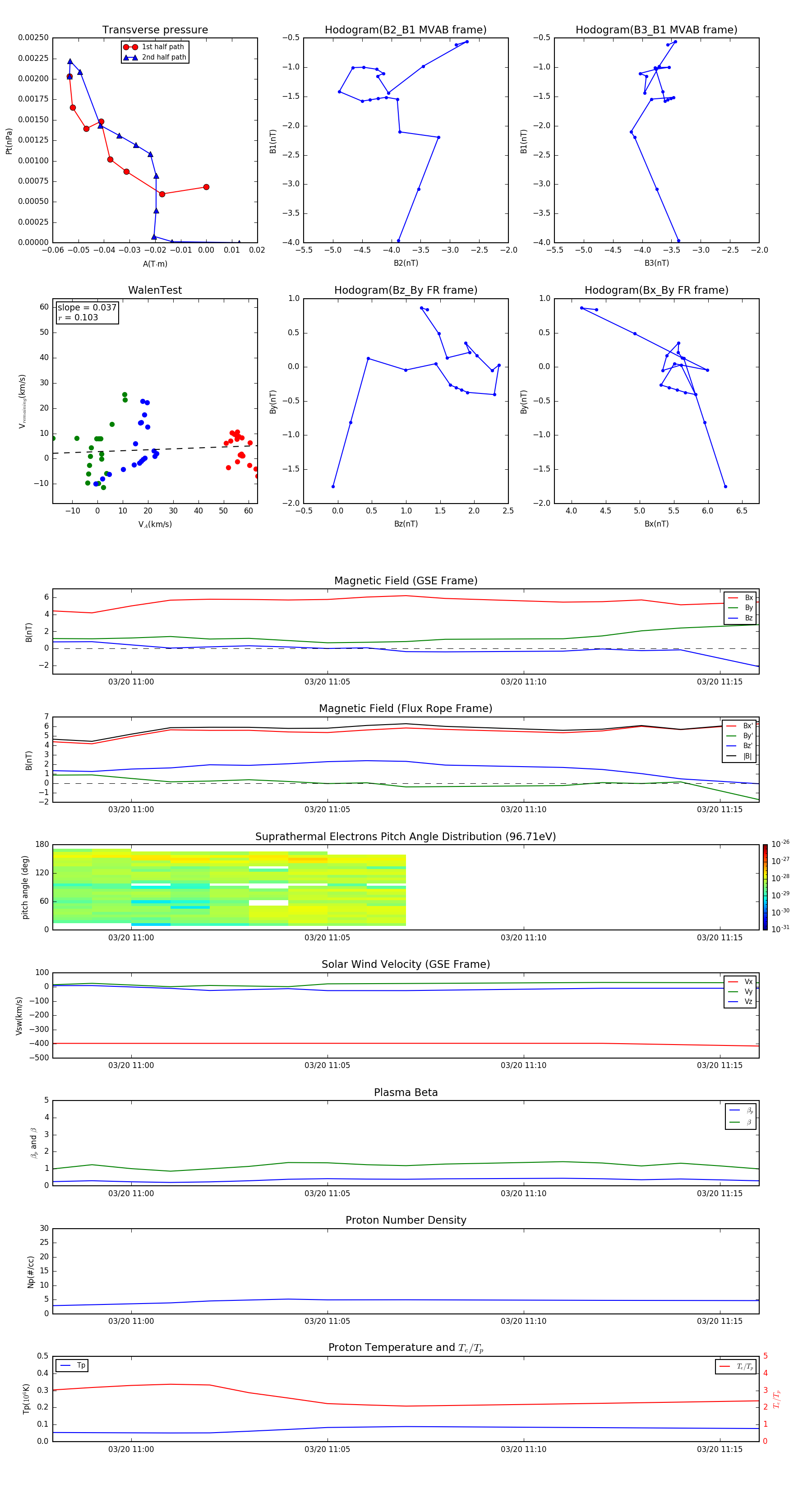Click '03/20 11:10' tick under GSE Magnetic Field
812x1489 pixels.
coord(523,682)
